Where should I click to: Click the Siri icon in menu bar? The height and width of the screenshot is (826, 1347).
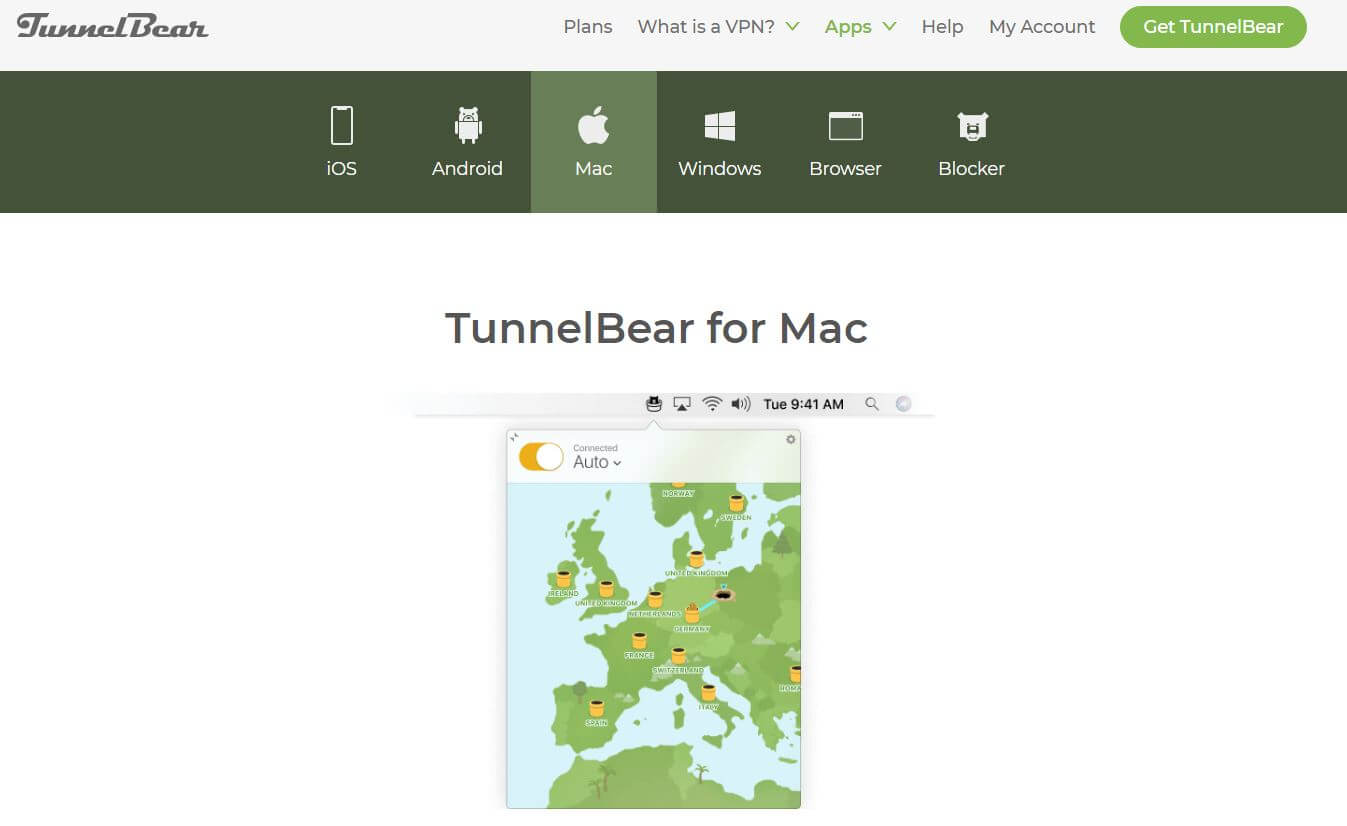point(903,404)
